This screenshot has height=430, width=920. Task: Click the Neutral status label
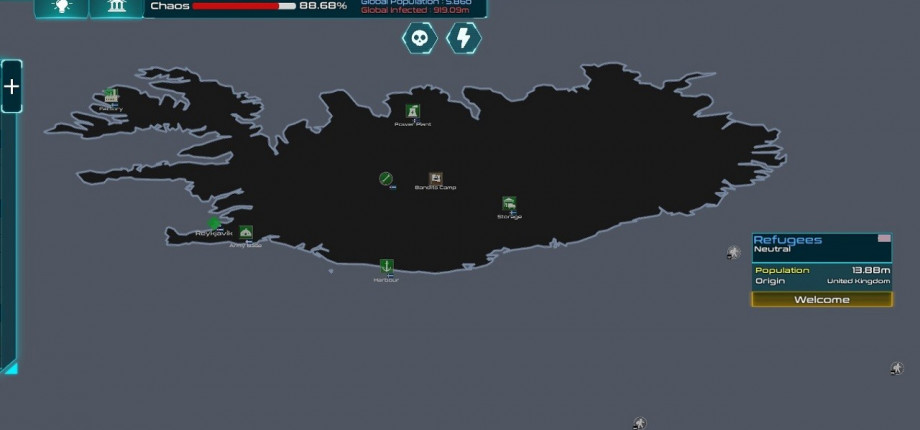click(772, 249)
